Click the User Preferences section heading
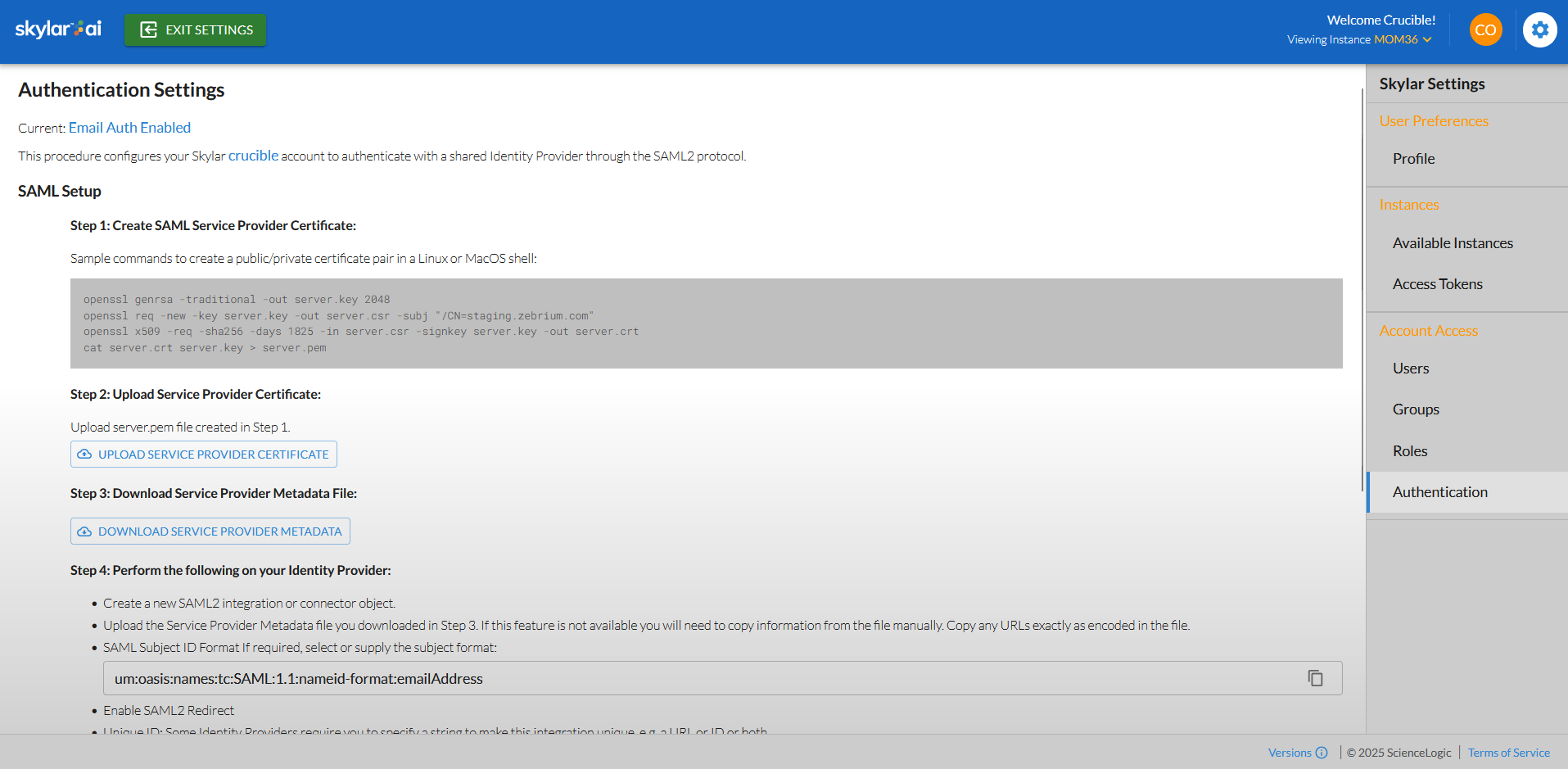Screen dimensions: 1568x769 click(1434, 121)
